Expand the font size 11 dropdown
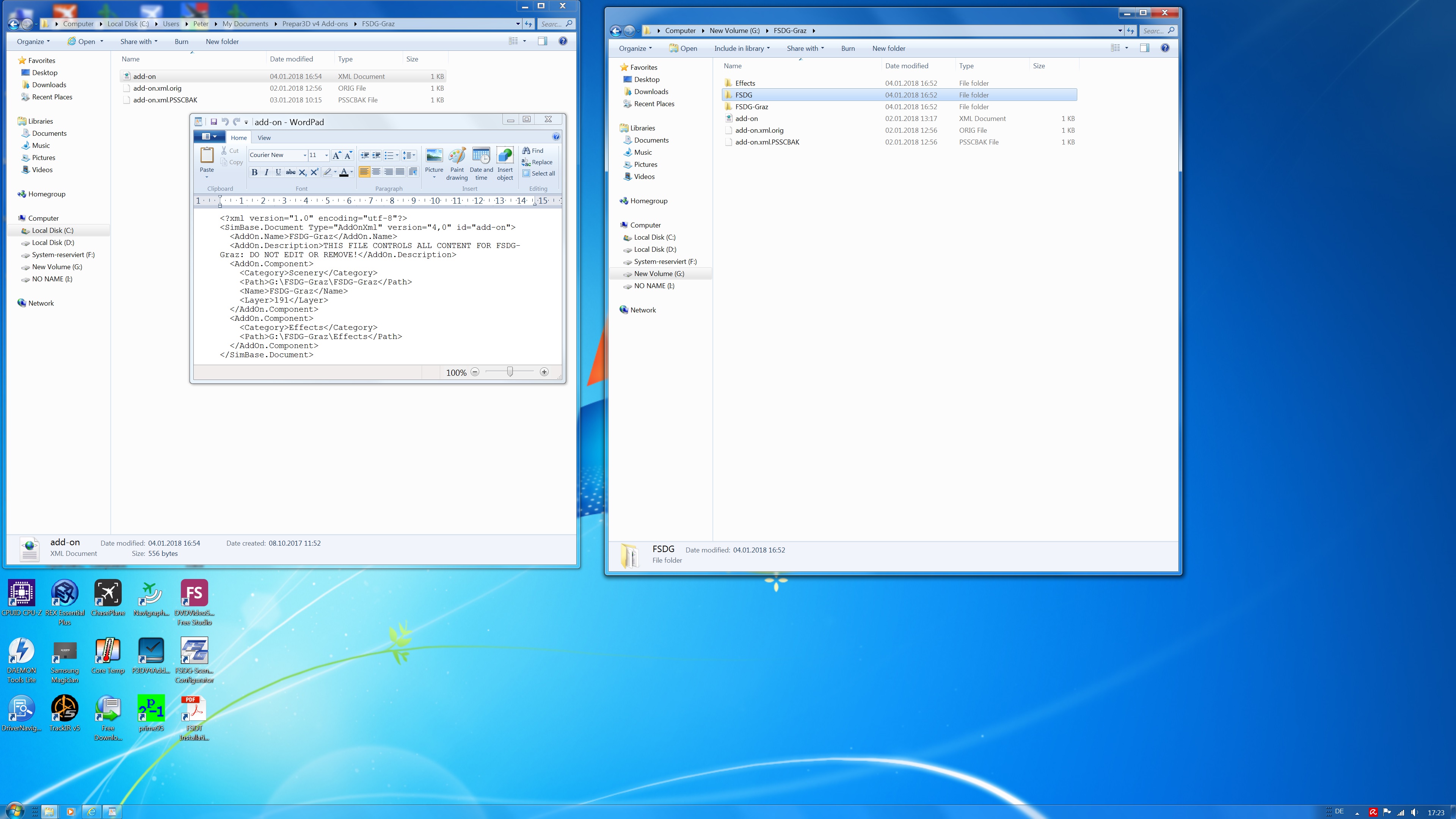 point(326,155)
